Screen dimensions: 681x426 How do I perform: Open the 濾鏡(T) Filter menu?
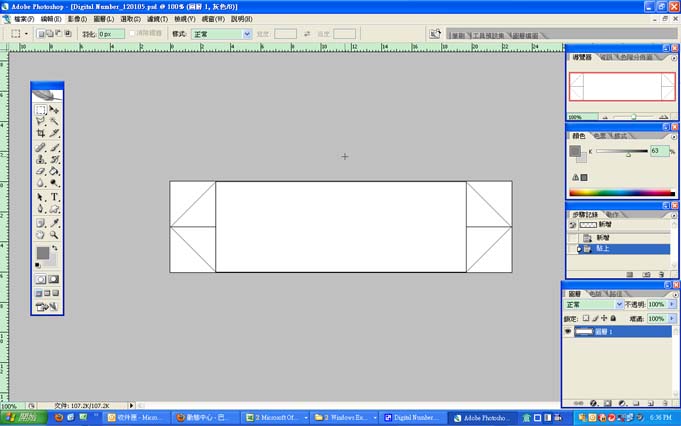[x=157, y=19]
